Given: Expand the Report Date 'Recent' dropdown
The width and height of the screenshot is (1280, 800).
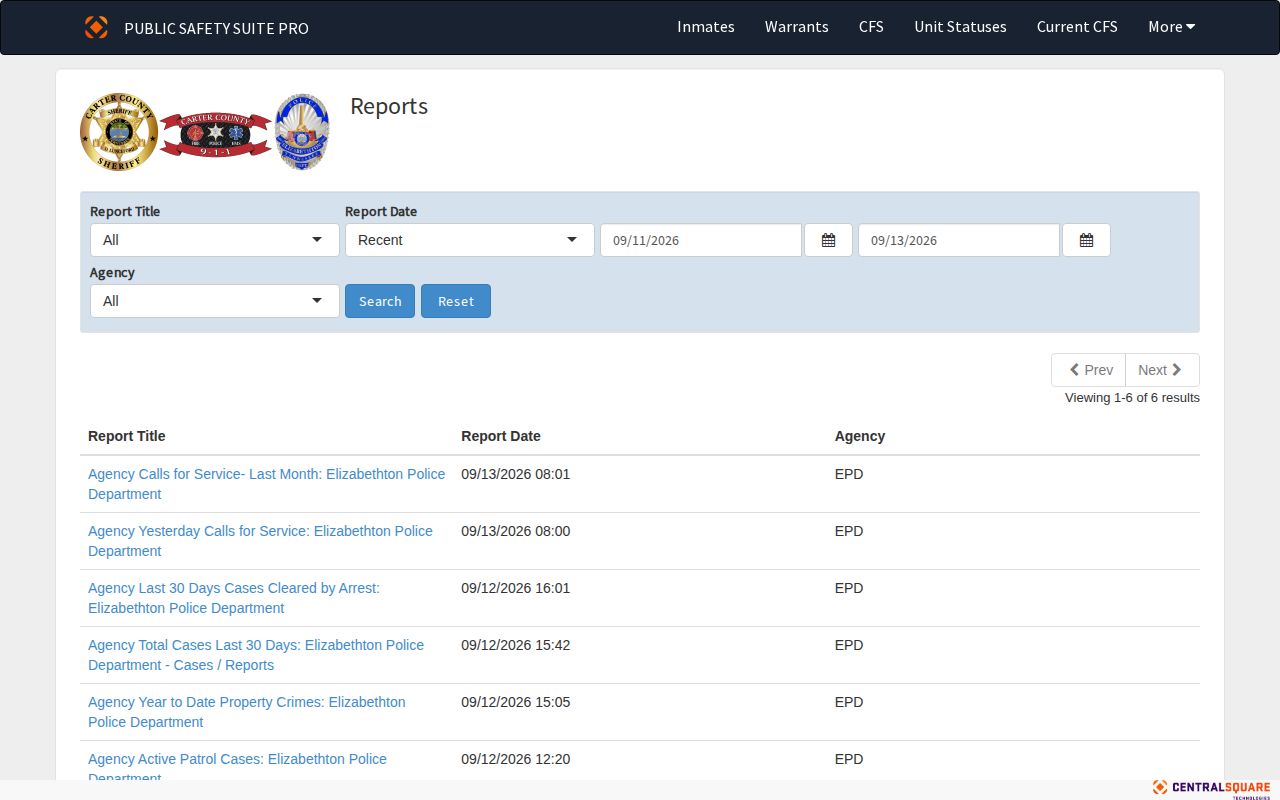Looking at the screenshot, I should point(470,240).
